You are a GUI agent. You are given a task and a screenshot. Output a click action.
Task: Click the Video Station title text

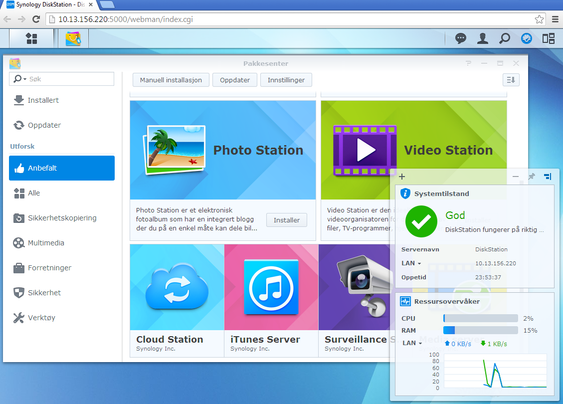point(448,150)
